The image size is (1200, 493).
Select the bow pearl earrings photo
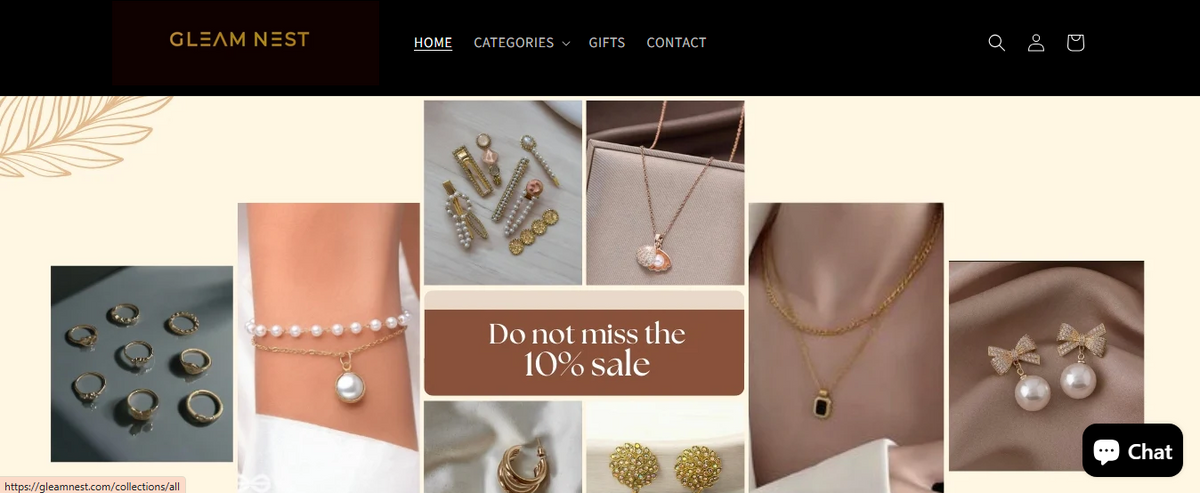point(1046,365)
